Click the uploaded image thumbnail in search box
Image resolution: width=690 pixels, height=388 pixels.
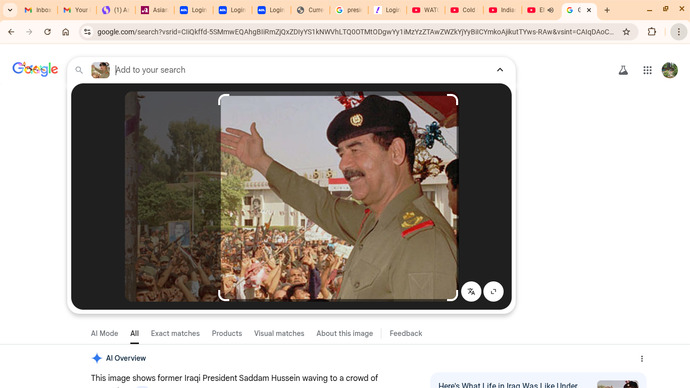coord(100,70)
